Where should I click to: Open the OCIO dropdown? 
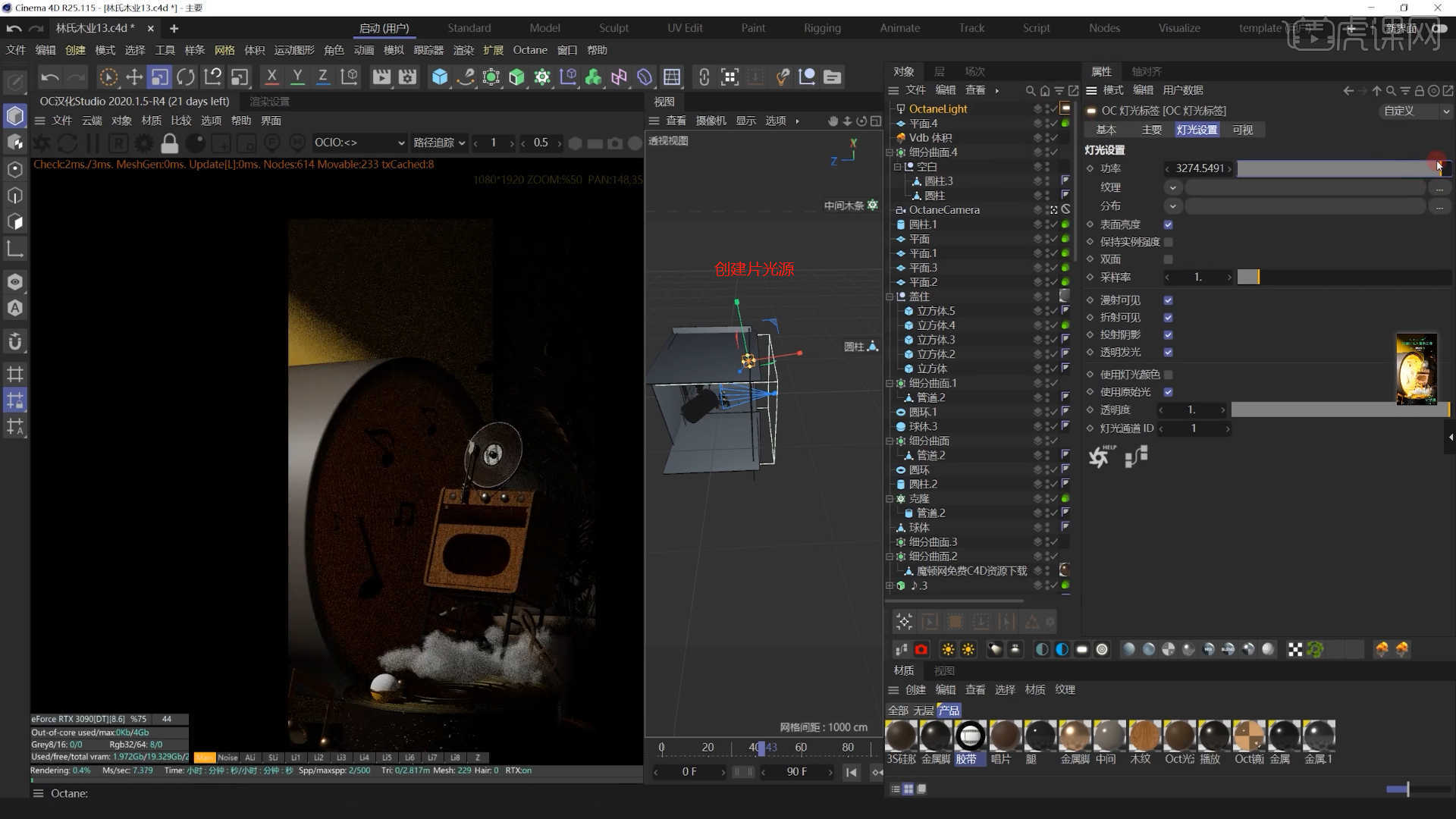tap(359, 143)
